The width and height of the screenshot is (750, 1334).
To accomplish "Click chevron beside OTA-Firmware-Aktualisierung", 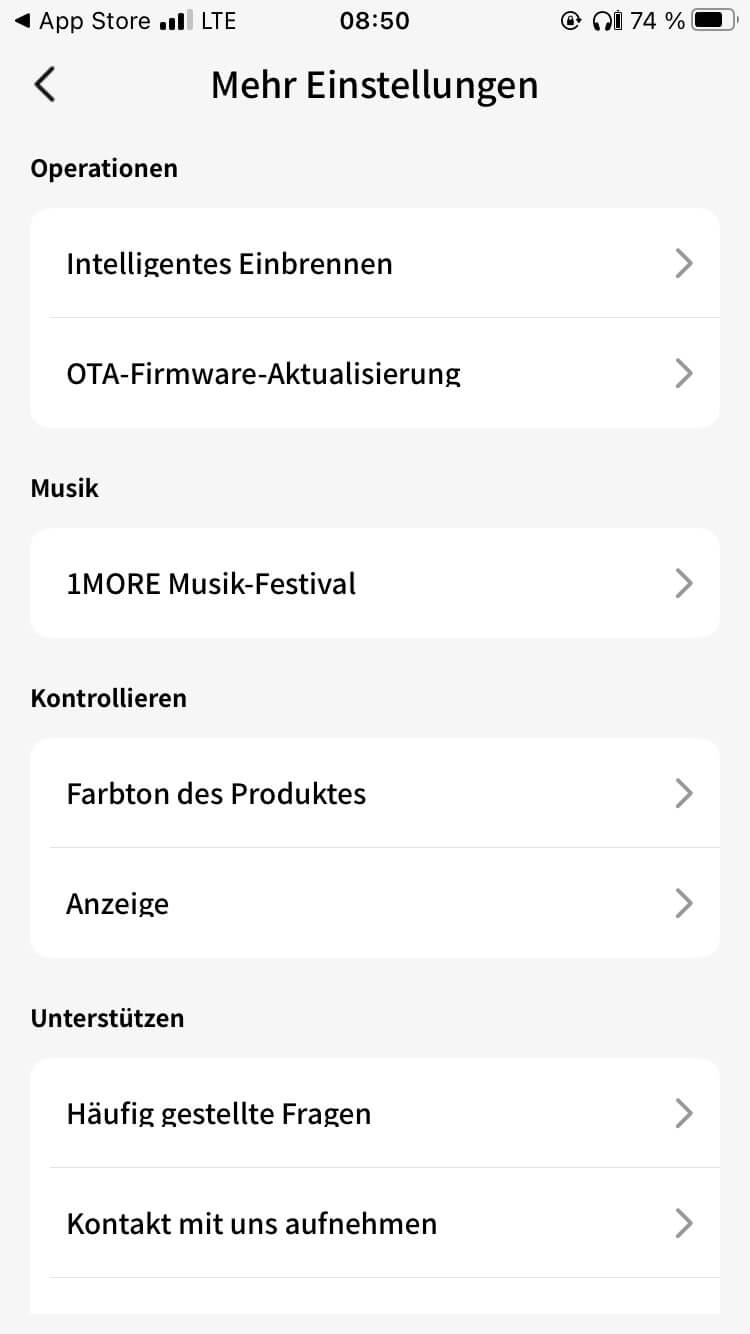I will [684, 374].
